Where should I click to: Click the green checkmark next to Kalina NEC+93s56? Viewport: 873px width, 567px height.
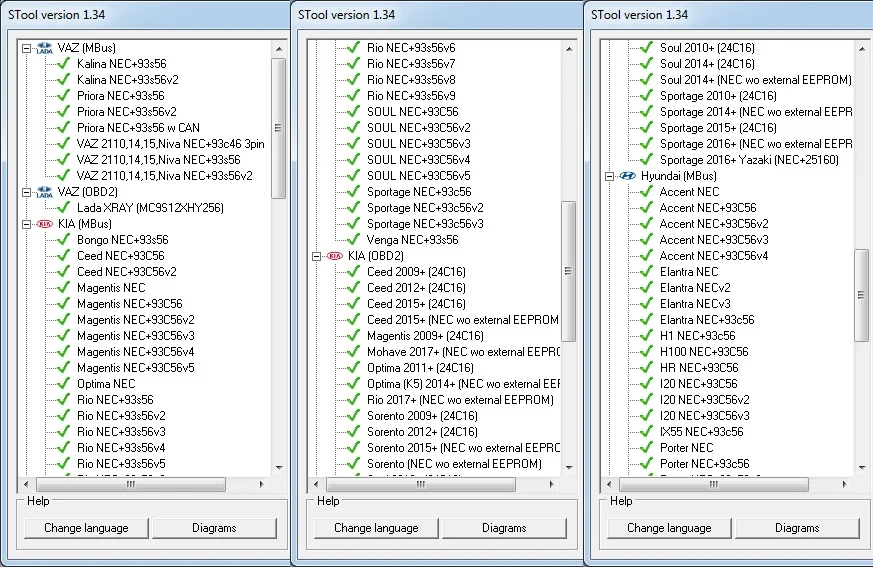pyautogui.click(x=63, y=63)
